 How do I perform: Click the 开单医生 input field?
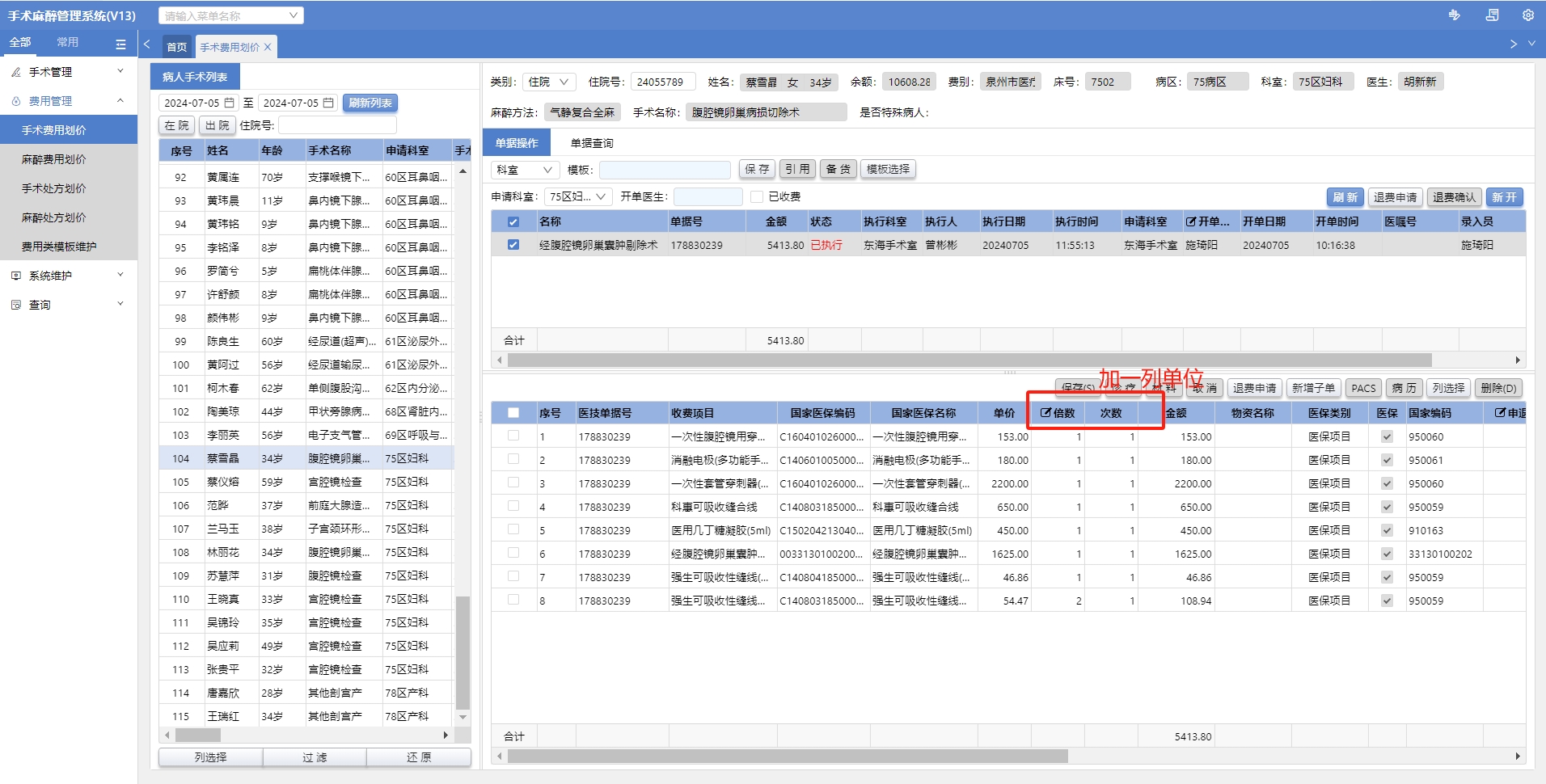click(708, 196)
